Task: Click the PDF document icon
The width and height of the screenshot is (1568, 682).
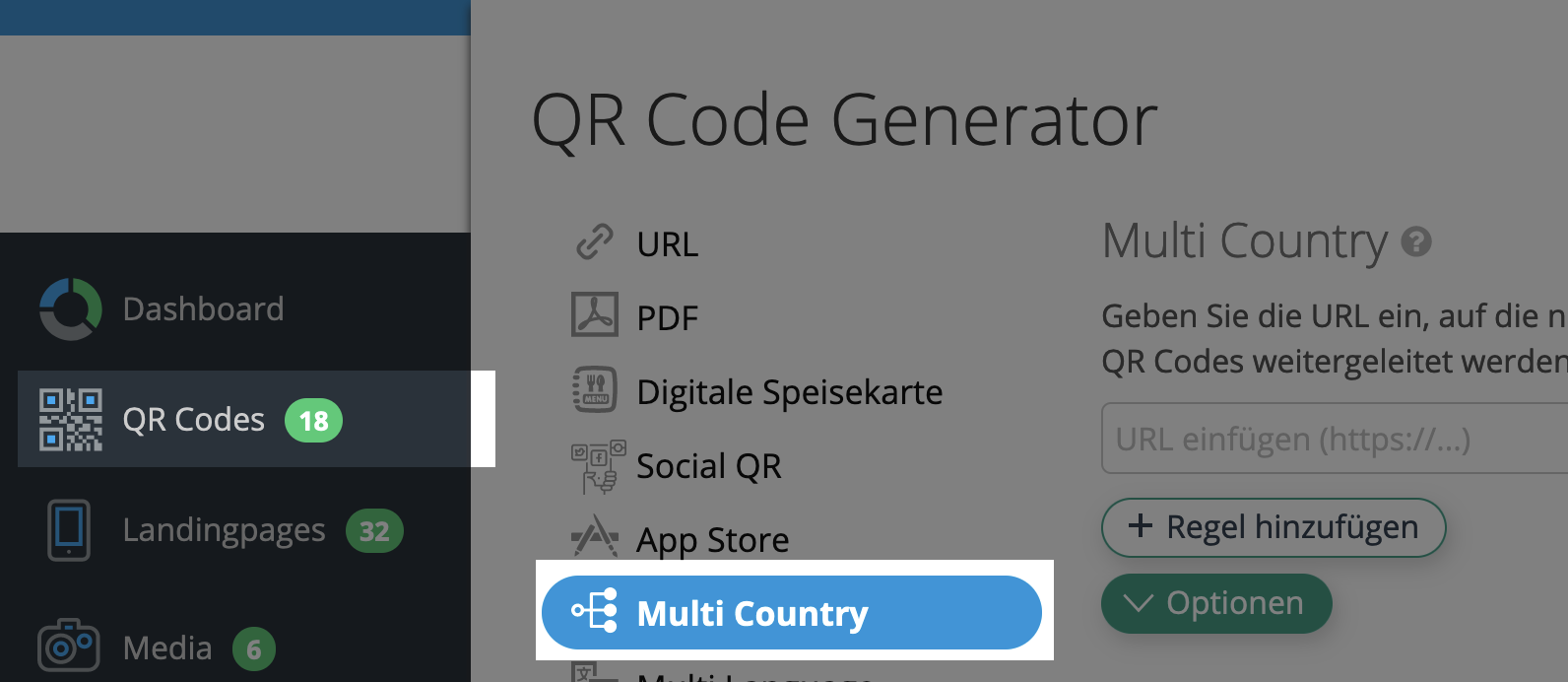Action: 593,315
